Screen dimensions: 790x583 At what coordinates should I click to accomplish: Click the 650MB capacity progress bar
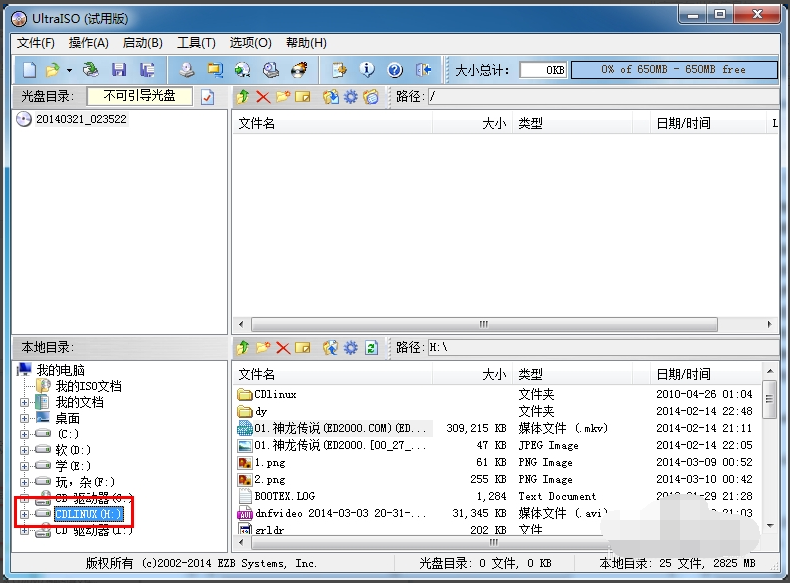[x=687, y=70]
